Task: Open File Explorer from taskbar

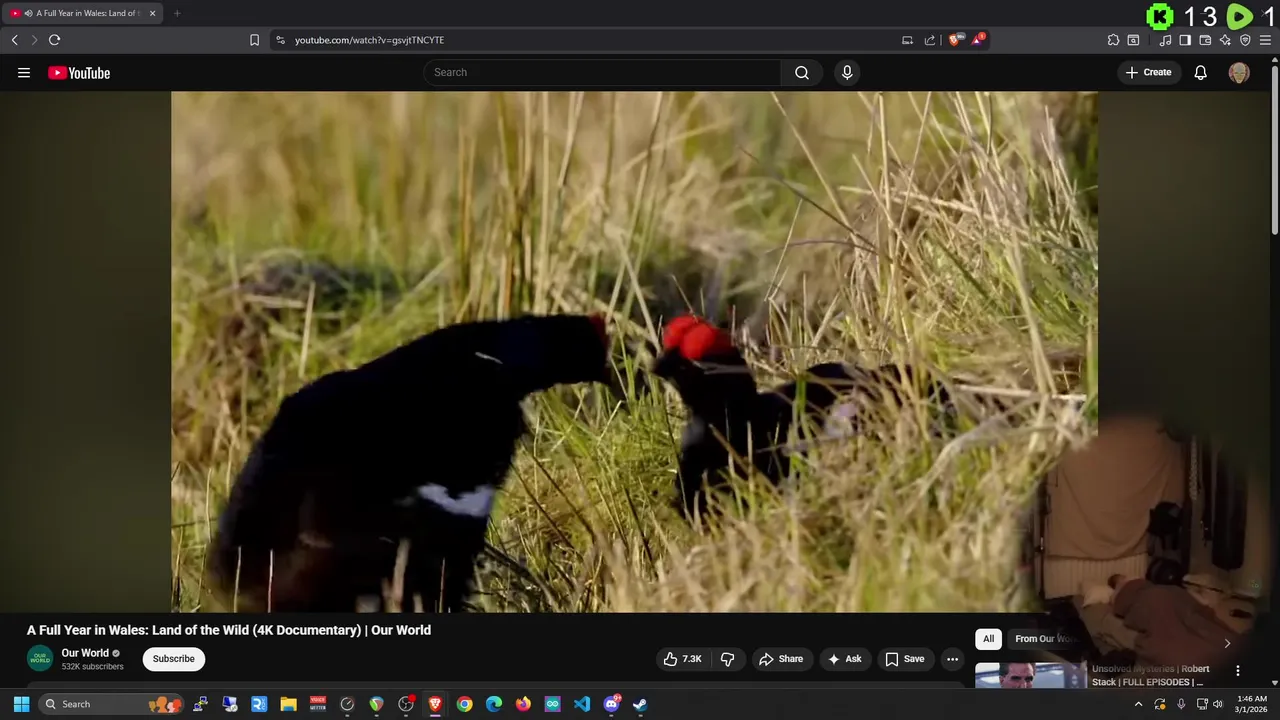Action: click(288, 704)
